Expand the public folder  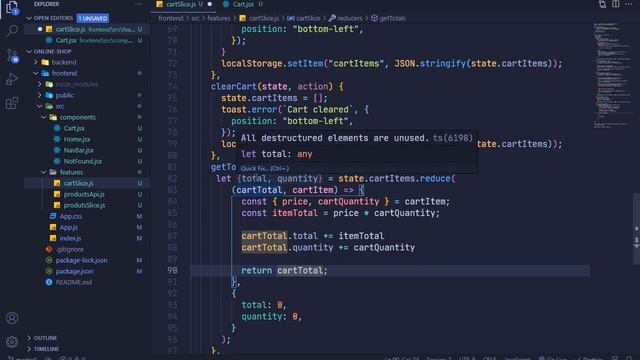pyautogui.click(x=40, y=96)
